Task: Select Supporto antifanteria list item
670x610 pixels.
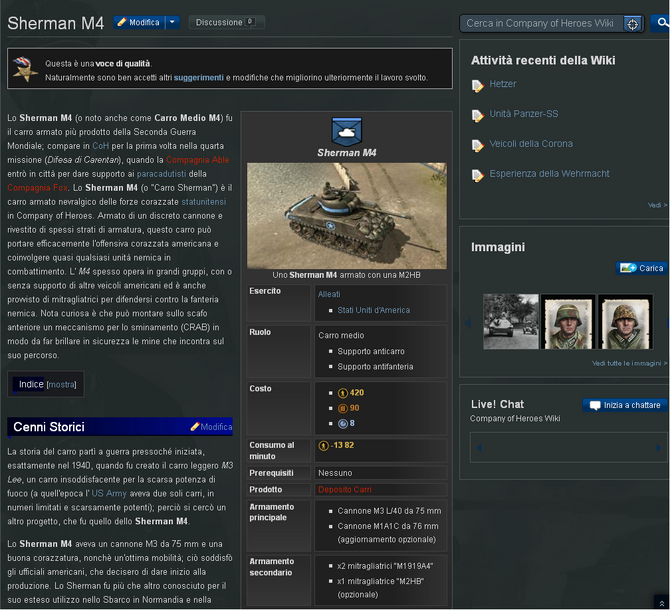Action: [x=375, y=367]
